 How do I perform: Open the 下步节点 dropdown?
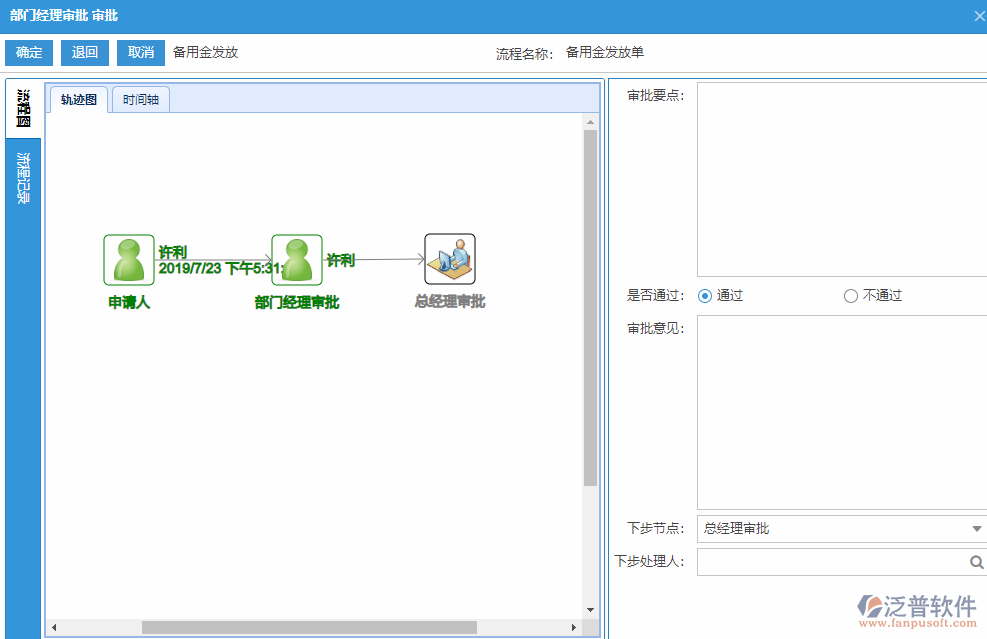click(978, 528)
